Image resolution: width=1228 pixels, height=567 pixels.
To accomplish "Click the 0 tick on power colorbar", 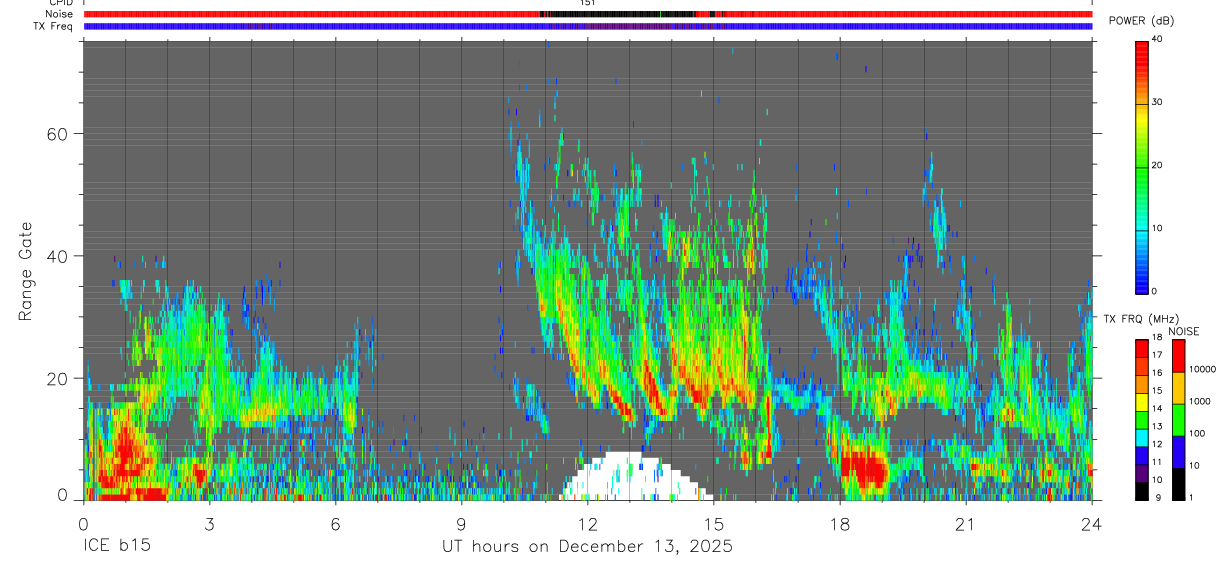I will (x=1154, y=291).
